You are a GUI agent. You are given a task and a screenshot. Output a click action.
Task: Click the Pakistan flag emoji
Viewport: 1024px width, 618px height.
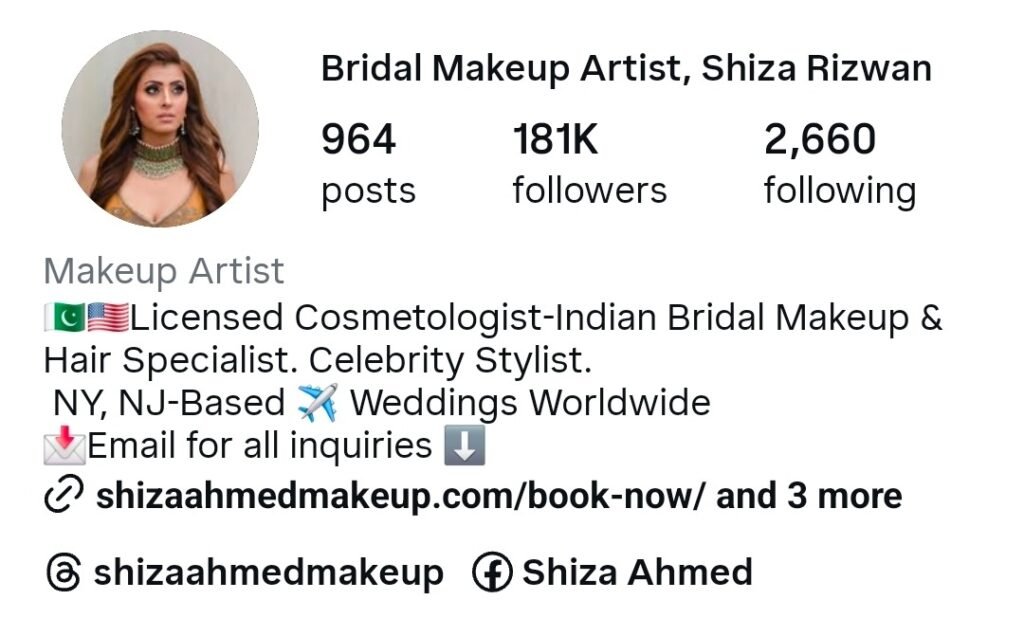pyautogui.click(x=65, y=318)
